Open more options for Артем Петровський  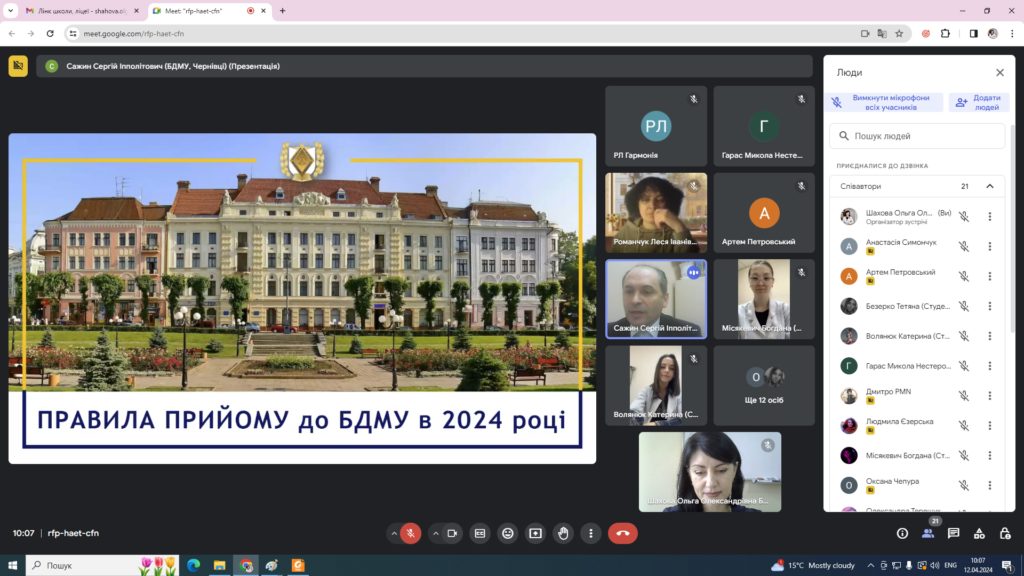click(989, 276)
